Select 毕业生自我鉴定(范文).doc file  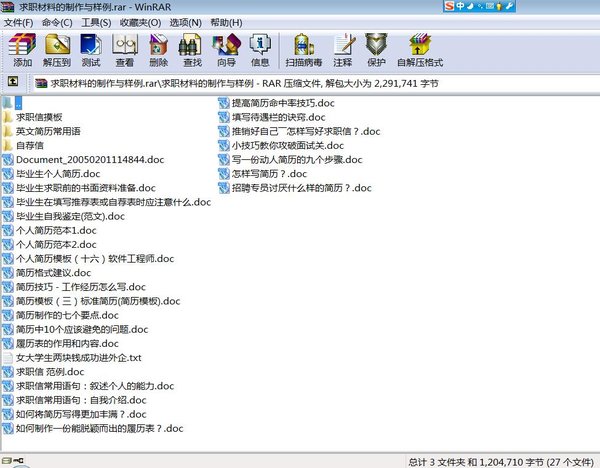tap(64, 216)
